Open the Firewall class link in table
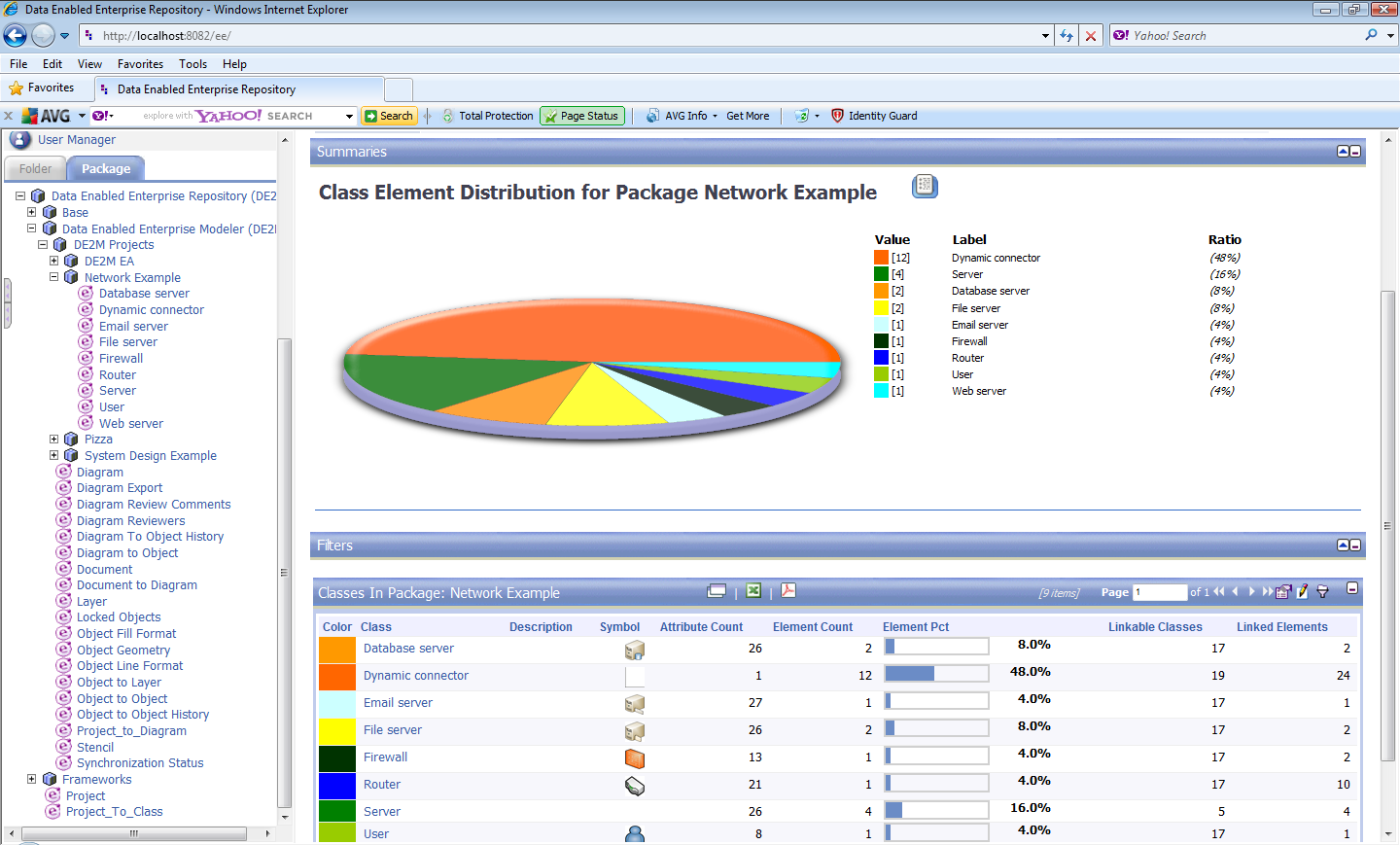 coord(385,757)
